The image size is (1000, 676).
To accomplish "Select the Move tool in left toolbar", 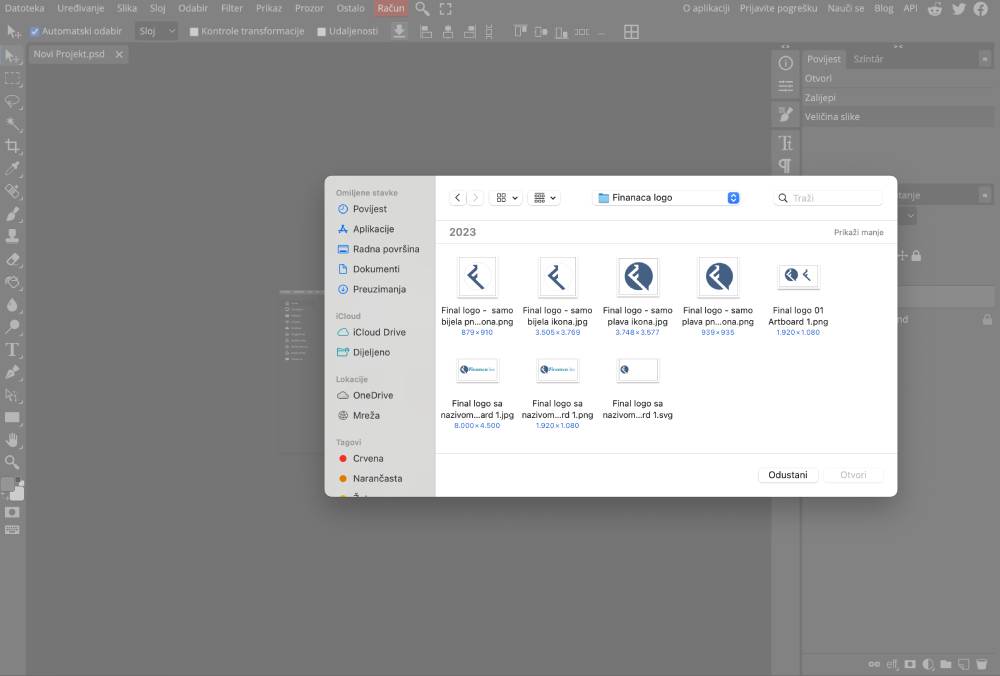I will click(12, 56).
